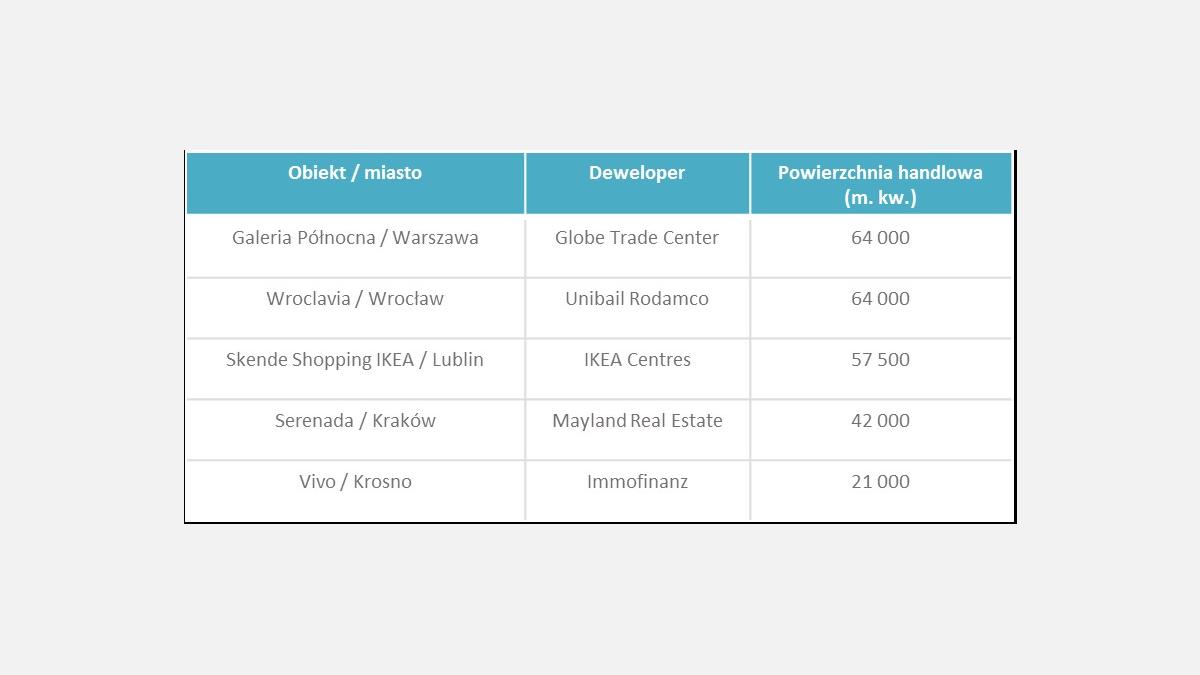Click the 'Globe Trade Center' developer cell

[637, 238]
